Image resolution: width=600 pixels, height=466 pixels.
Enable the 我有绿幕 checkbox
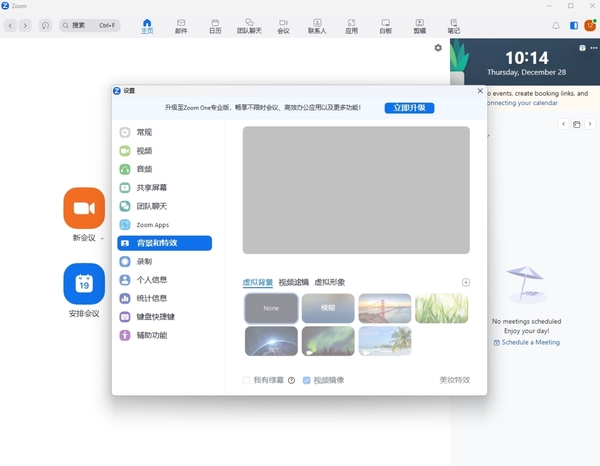click(x=247, y=380)
